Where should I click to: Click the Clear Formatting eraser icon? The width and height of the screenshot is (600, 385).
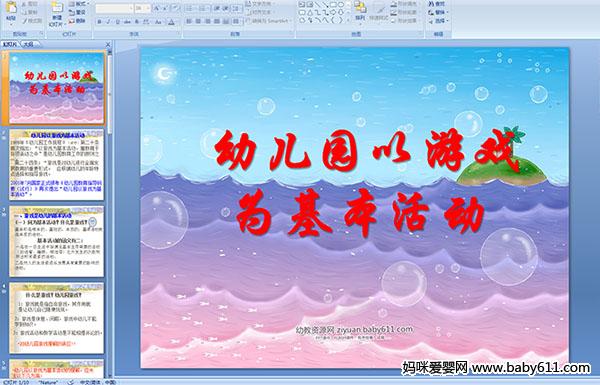tap(176, 8)
